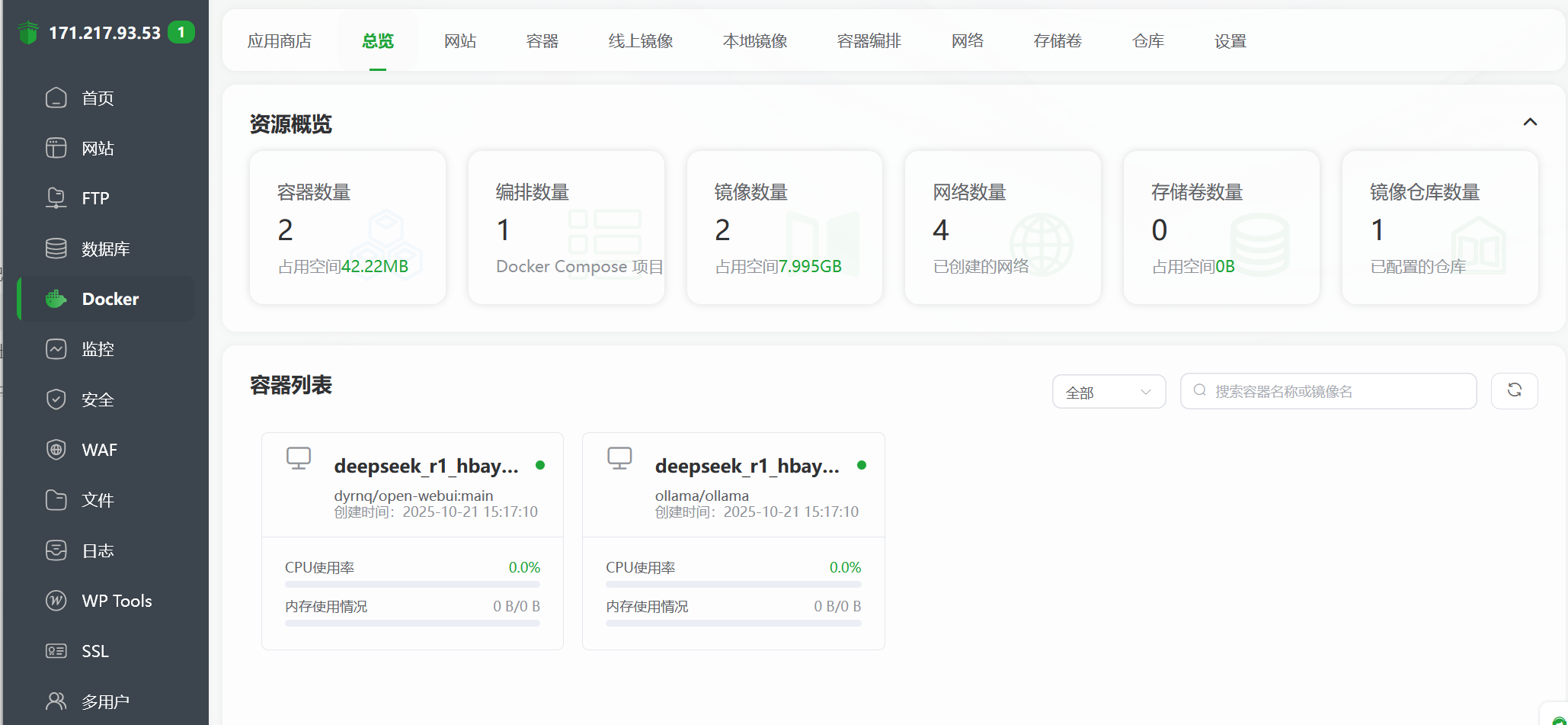Click the Docker Compose 项目 label
Screen dimensions: 1568x725
point(580,266)
